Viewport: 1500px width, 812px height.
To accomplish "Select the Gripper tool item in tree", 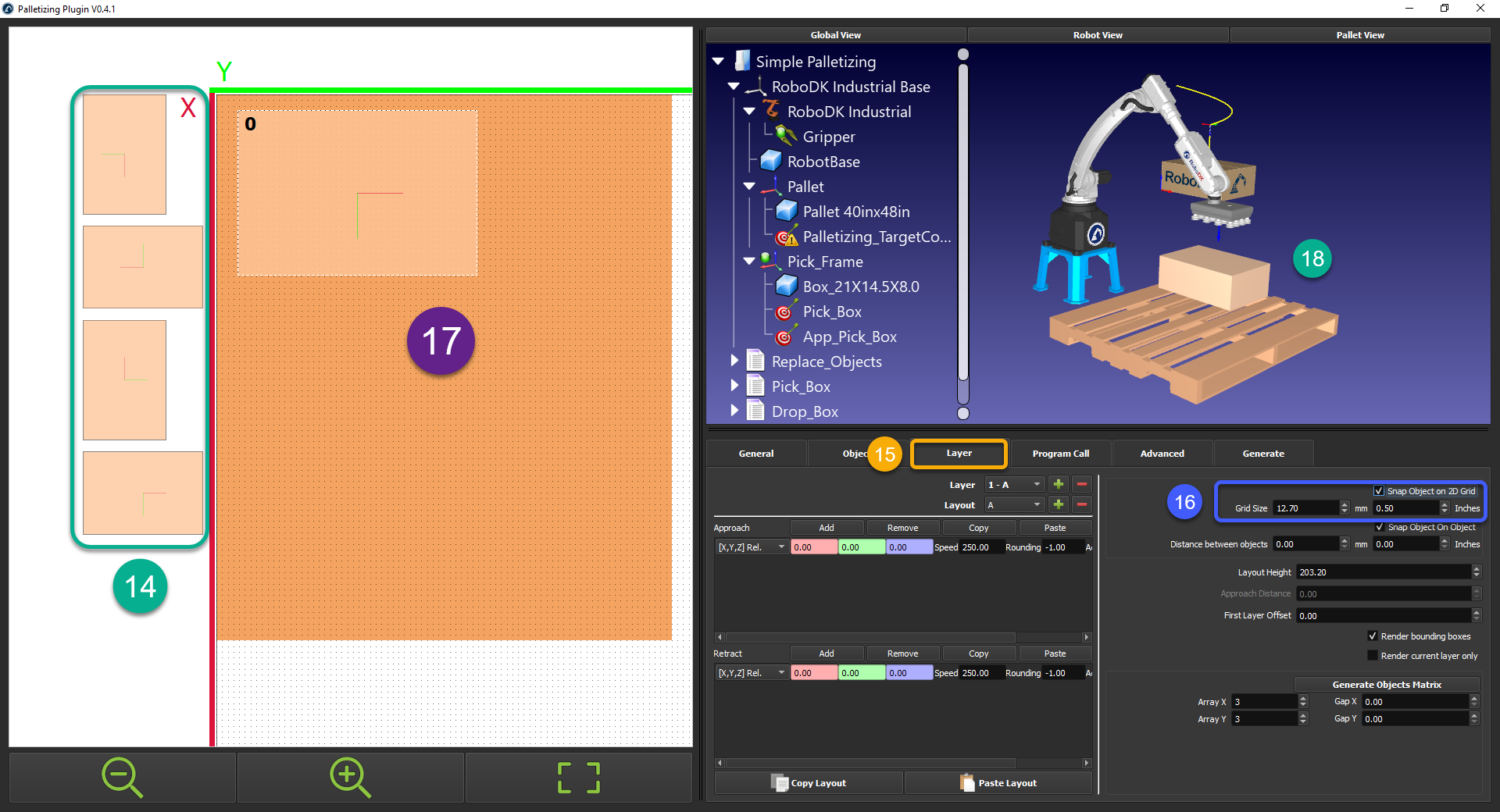I will click(x=828, y=137).
